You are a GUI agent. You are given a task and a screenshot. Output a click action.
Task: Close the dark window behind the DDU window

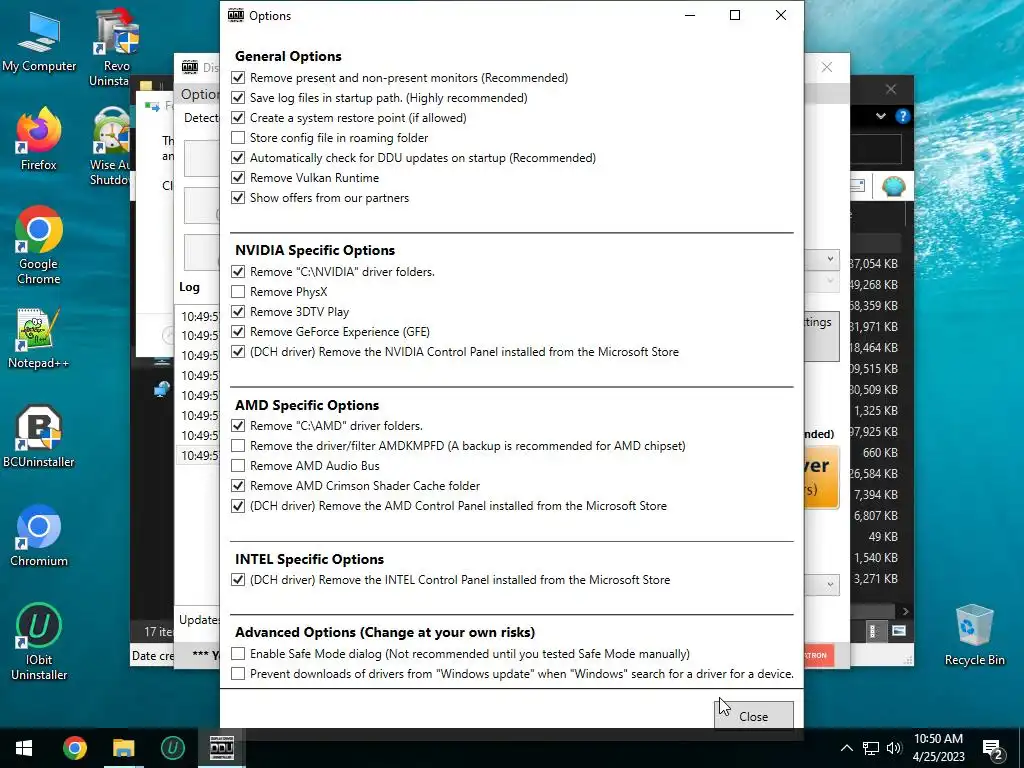[891, 89]
